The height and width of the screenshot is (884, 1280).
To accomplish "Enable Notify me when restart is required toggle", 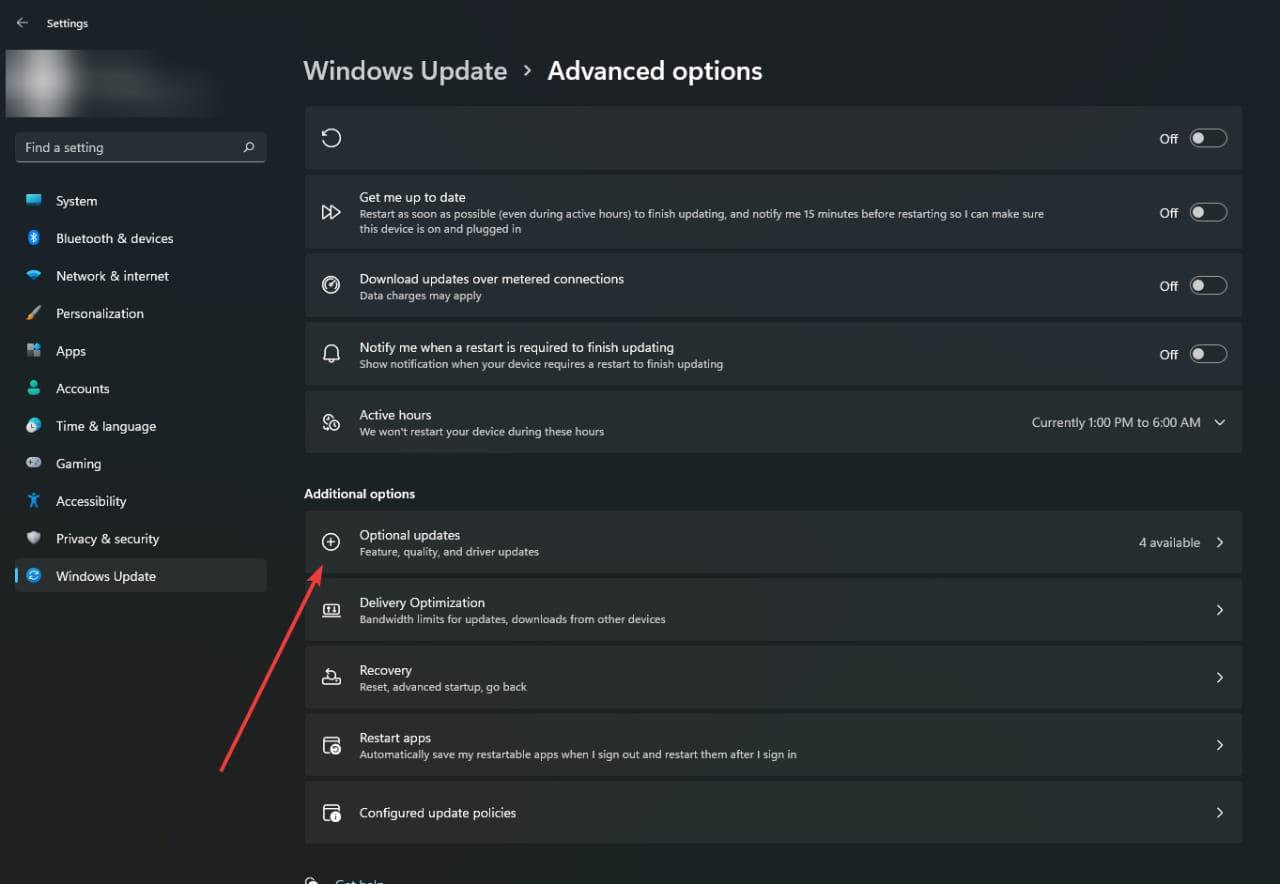I will click(x=1208, y=354).
